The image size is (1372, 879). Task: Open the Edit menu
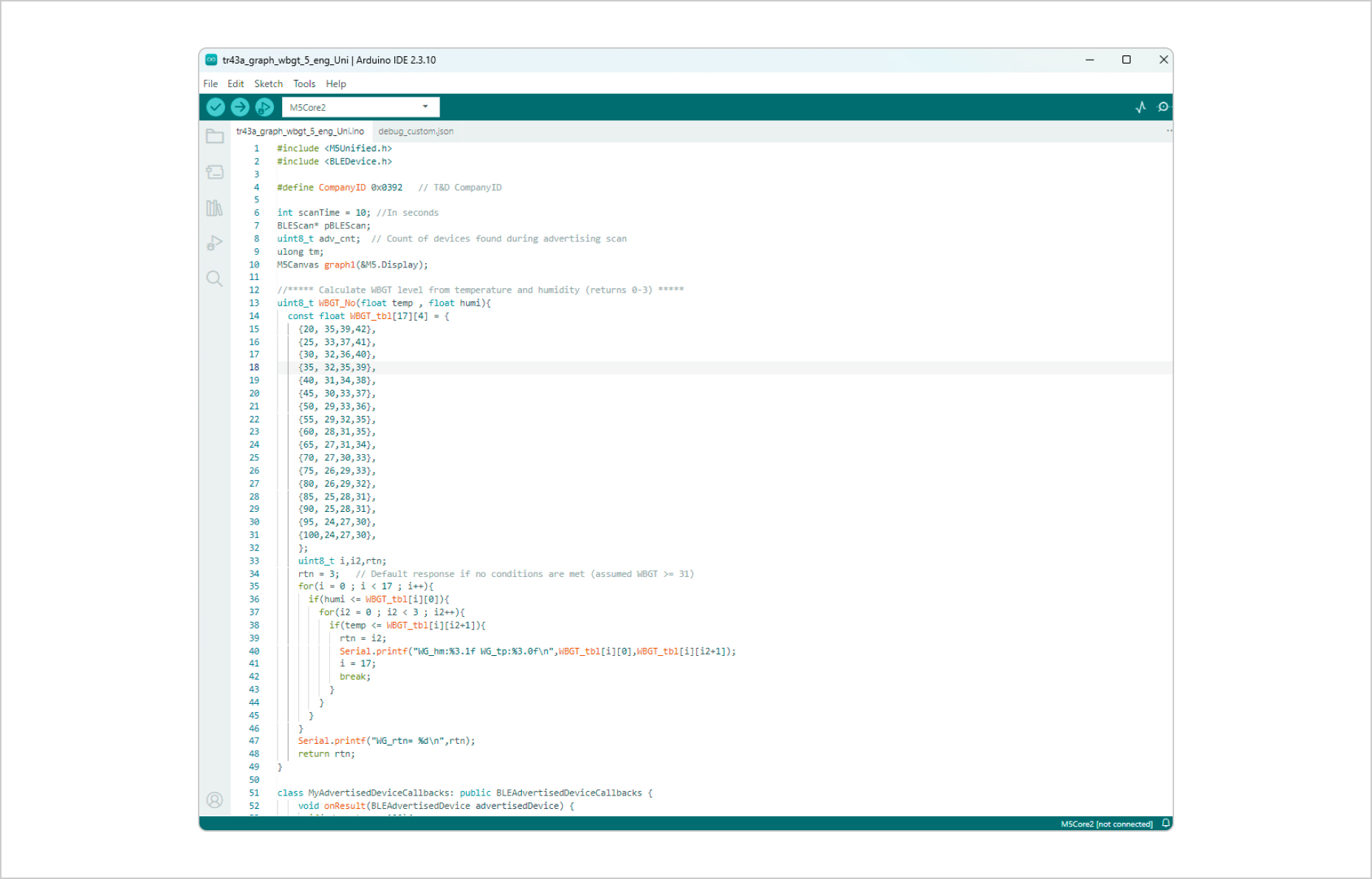click(236, 83)
